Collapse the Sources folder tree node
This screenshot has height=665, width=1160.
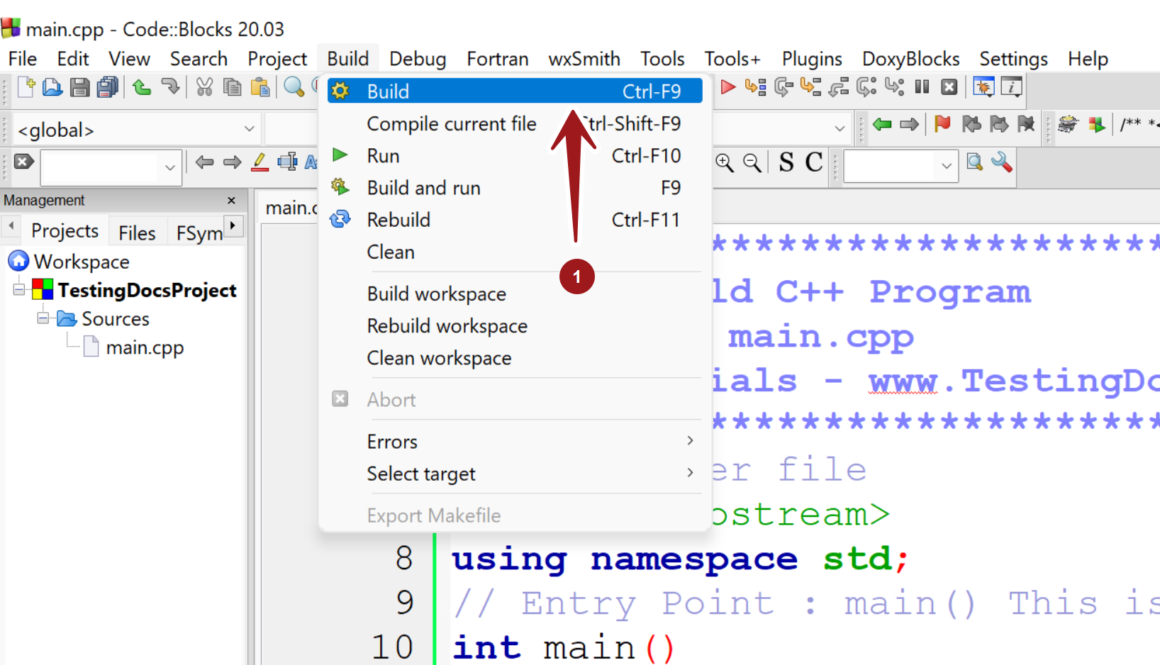point(43,319)
